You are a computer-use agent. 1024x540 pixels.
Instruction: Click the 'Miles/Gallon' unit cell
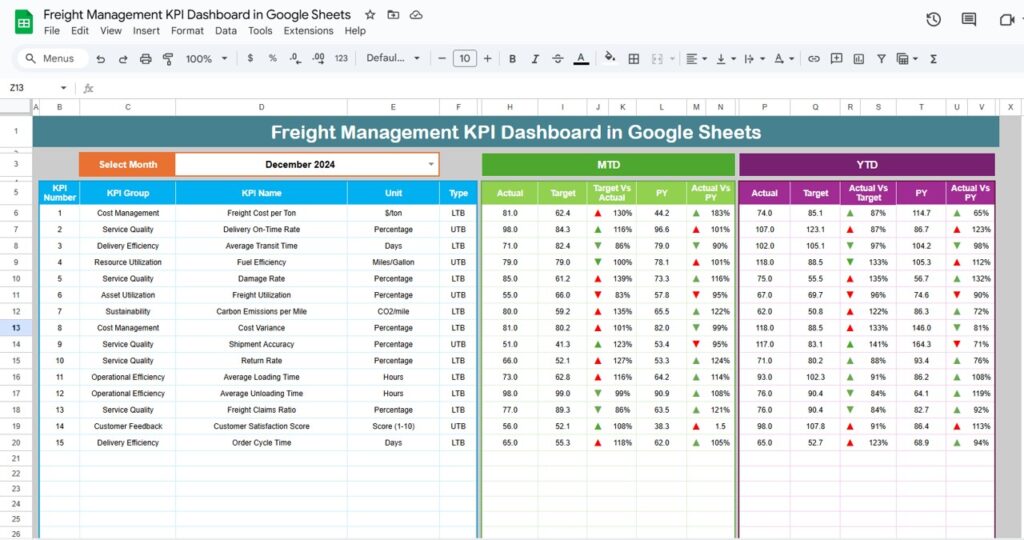(393, 262)
